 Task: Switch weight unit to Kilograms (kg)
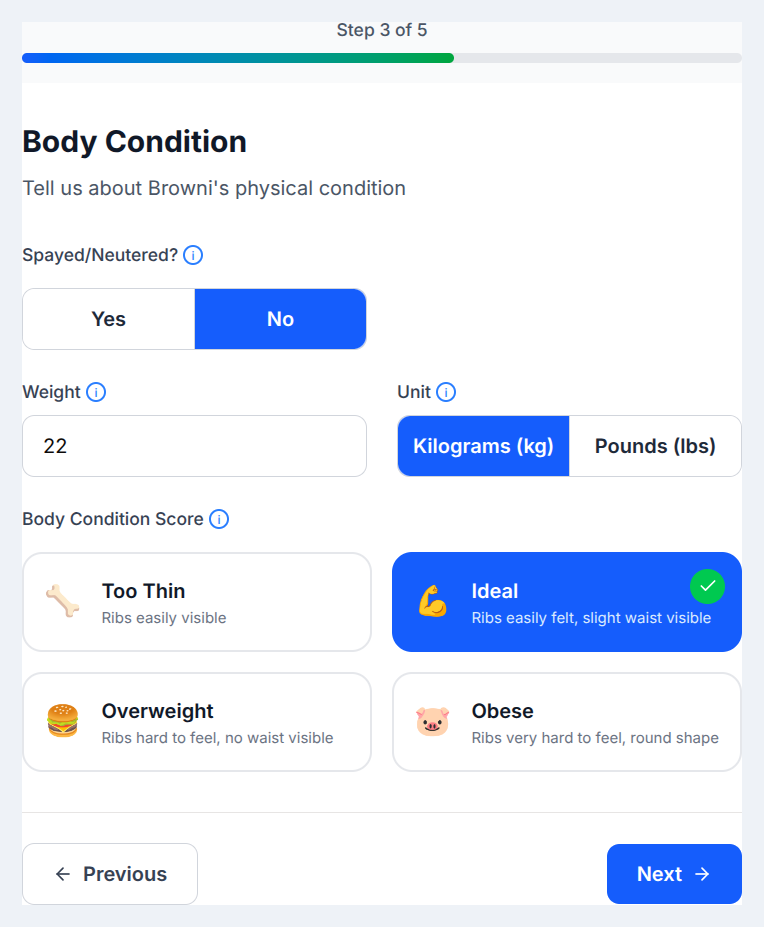click(483, 446)
